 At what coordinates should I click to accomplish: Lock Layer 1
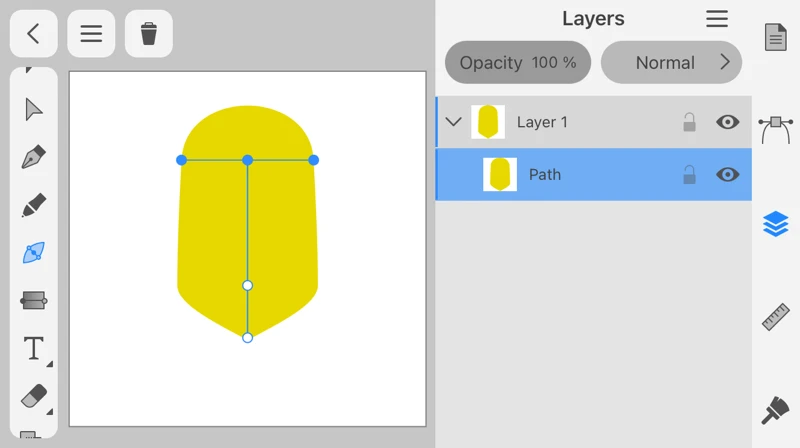click(x=689, y=122)
